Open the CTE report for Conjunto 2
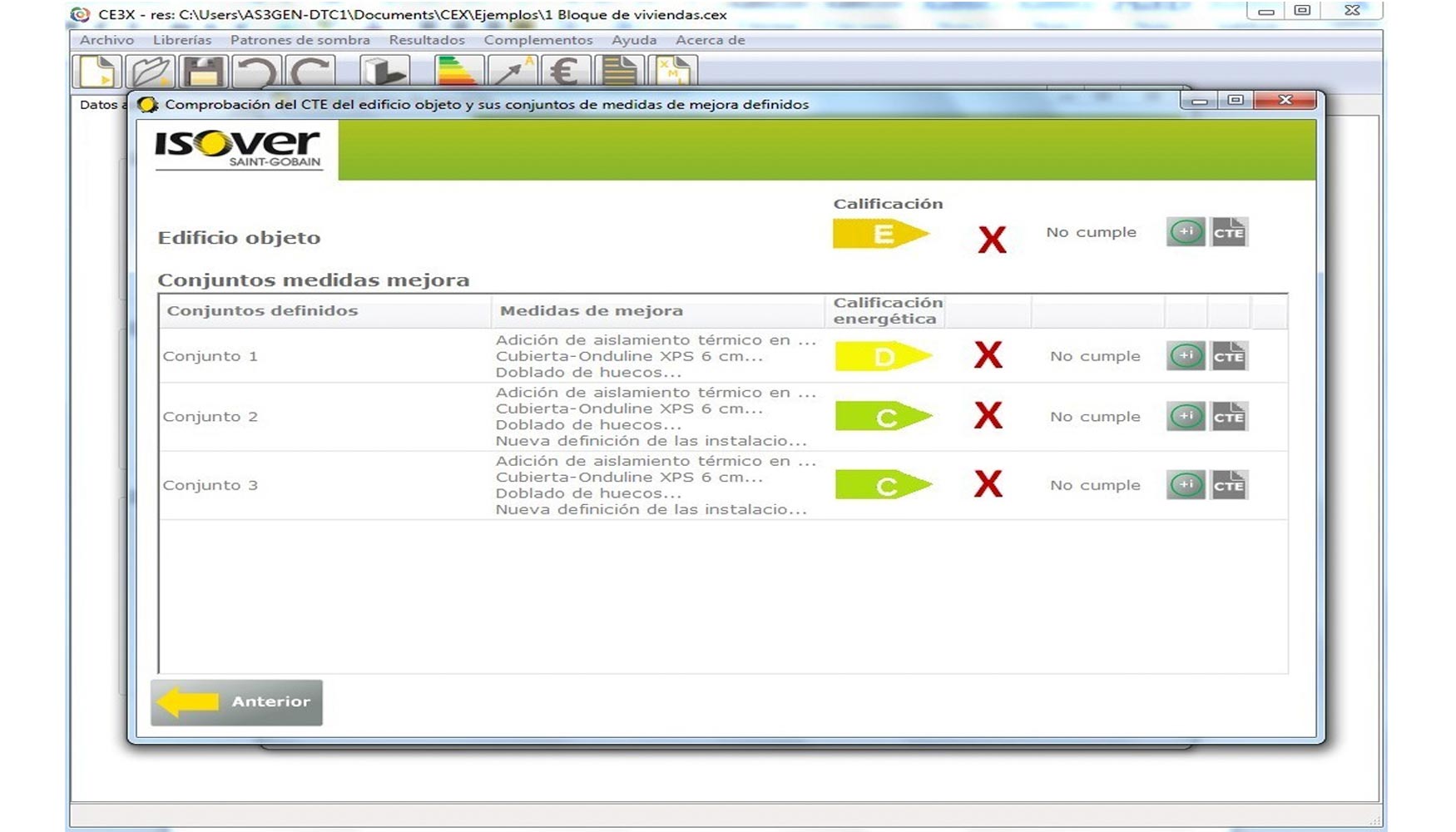This screenshot has height=832, width=1456. 1229,416
